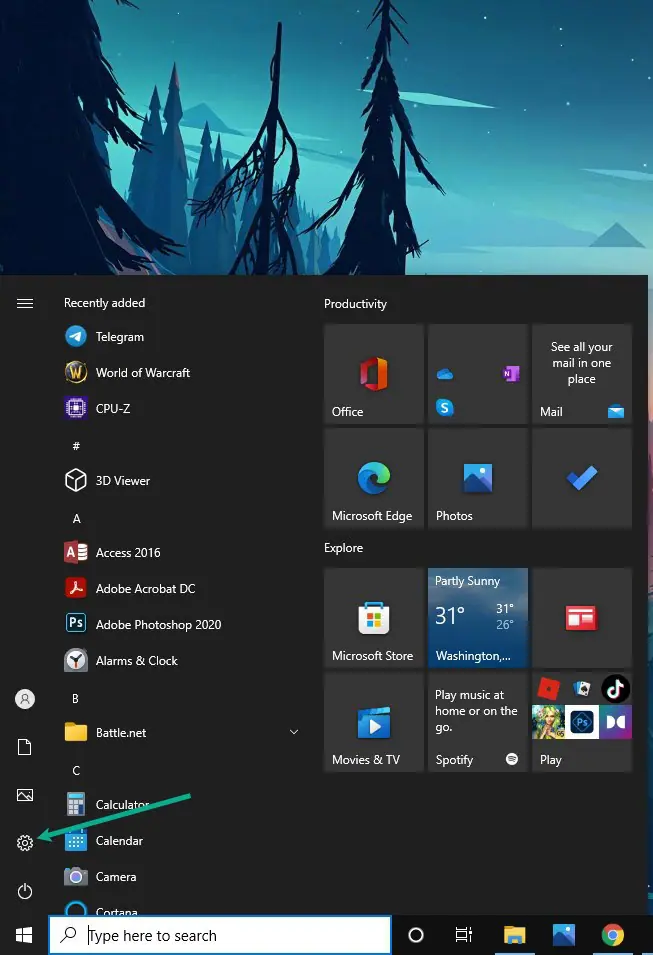The height and width of the screenshot is (955, 653).
Task: Open the Microsoft Edge tile
Action: (x=373, y=478)
